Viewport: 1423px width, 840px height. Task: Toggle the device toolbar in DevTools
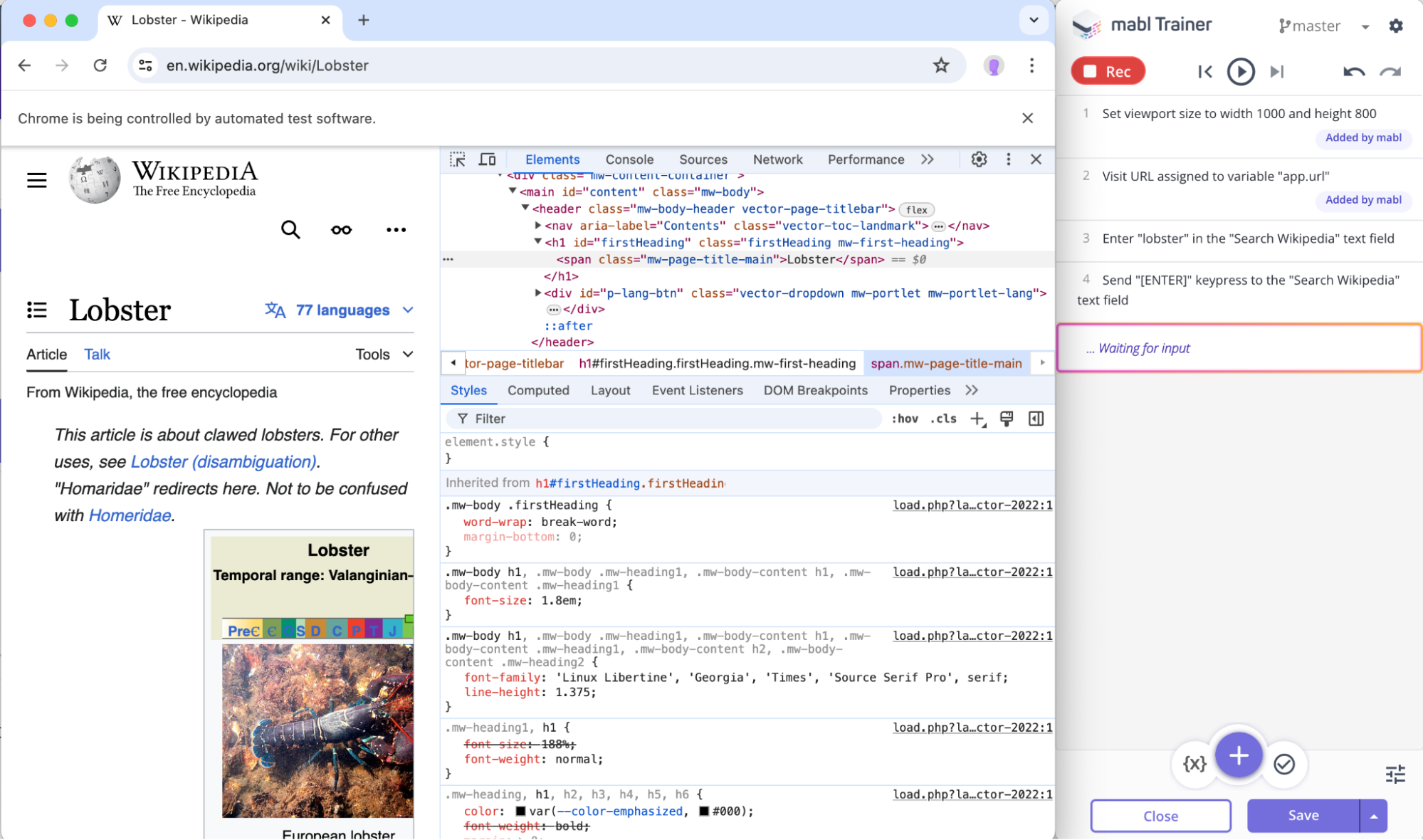click(488, 159)
